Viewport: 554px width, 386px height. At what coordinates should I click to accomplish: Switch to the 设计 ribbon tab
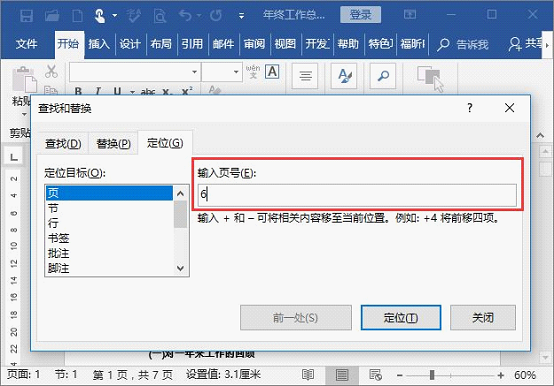(130, 44)
